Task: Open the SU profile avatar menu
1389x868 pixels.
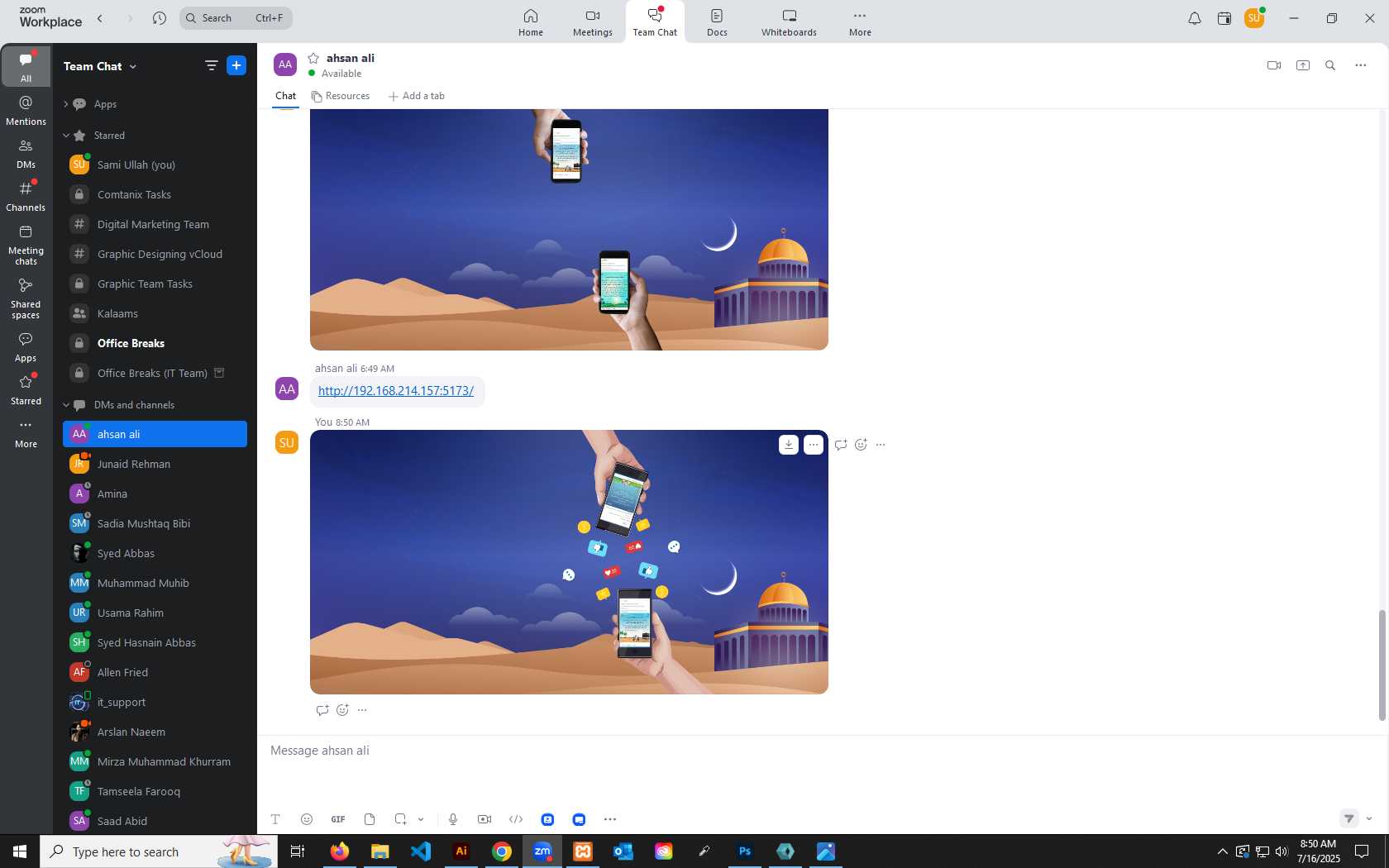Action: pyautogui.click(x=1254, y=17)
